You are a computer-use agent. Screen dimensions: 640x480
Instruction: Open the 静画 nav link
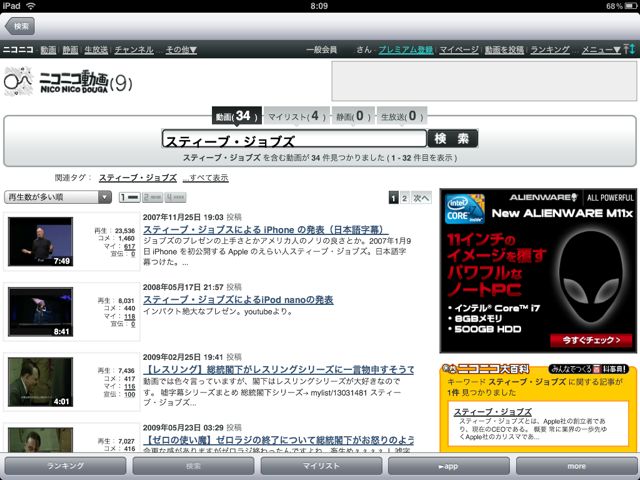70,50
